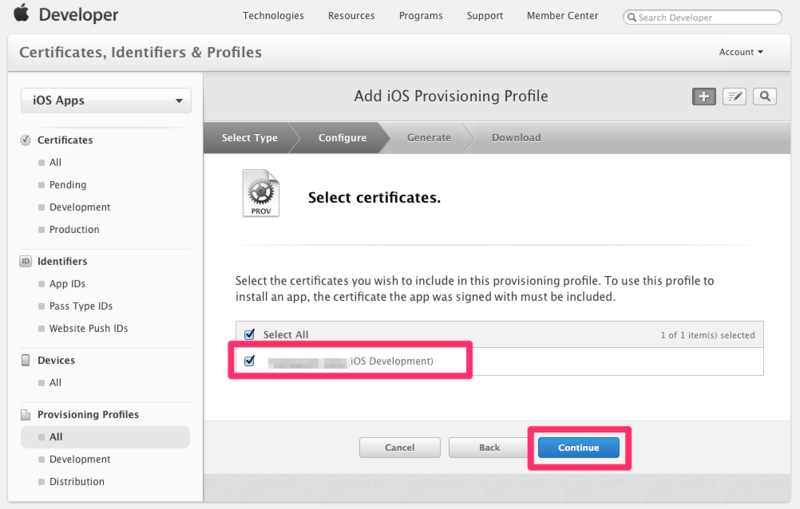Select Development under Provisioning Profiles
The image size is (800, 509).
pos(80,459)
